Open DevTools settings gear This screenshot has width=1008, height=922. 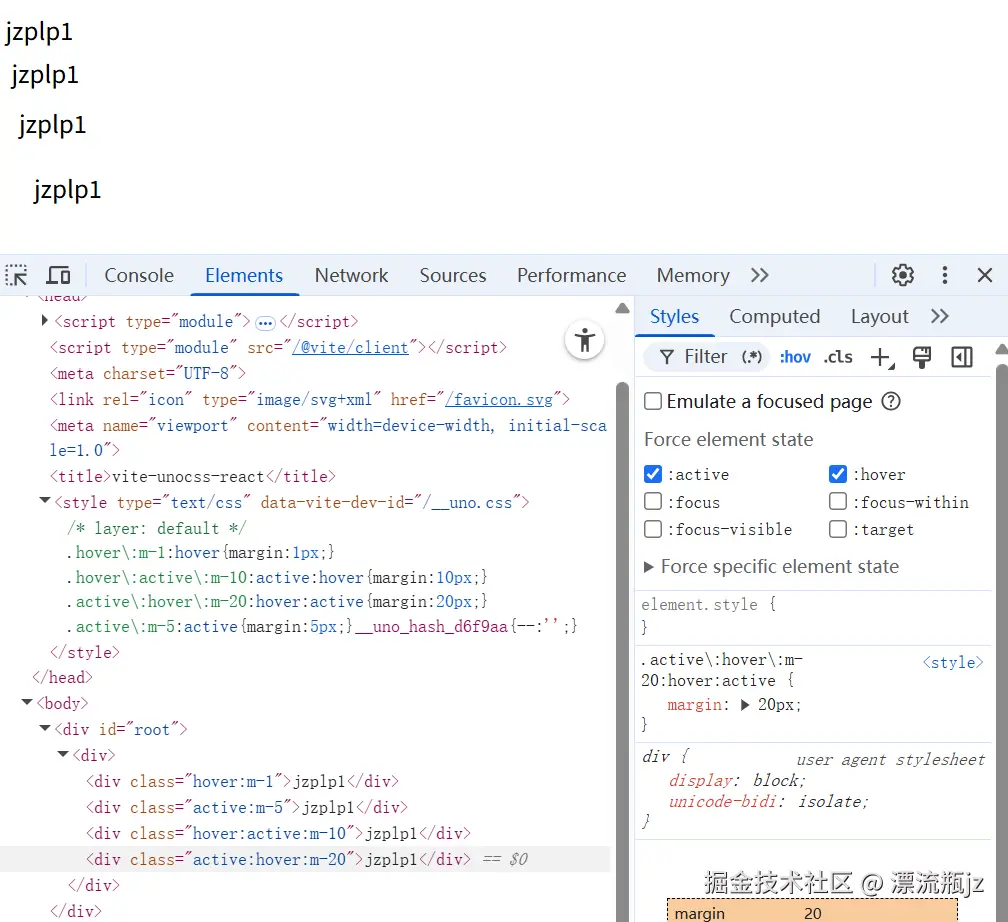(903, 275)
